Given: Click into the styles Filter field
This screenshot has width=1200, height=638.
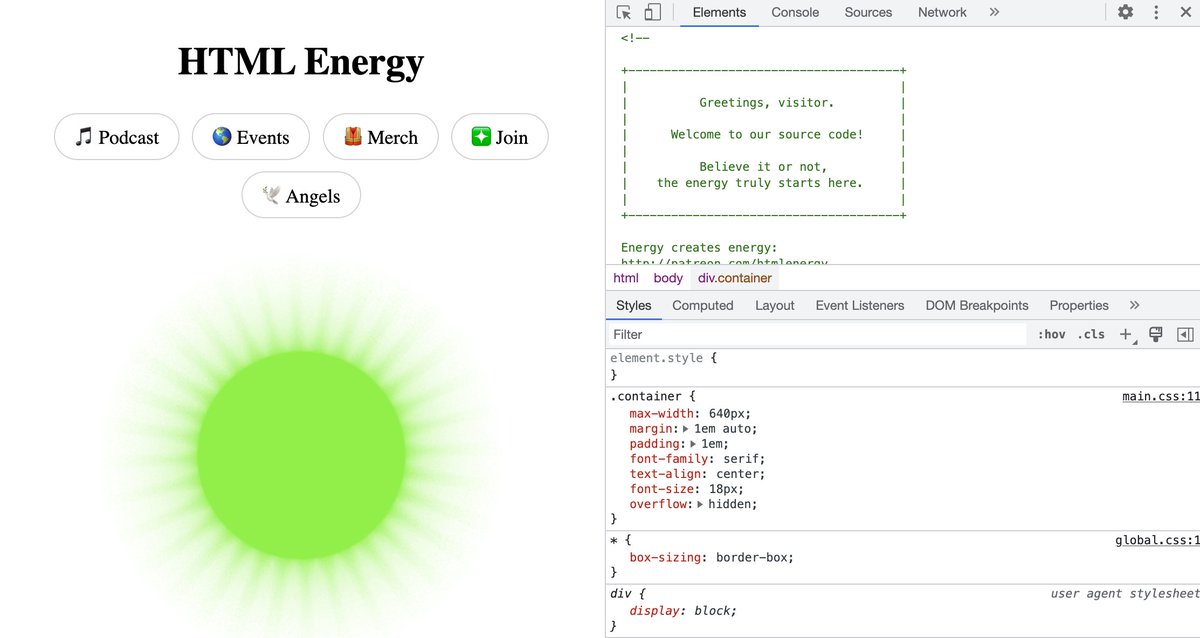Looking at the screenshot, I should click(x=817, y=334).
